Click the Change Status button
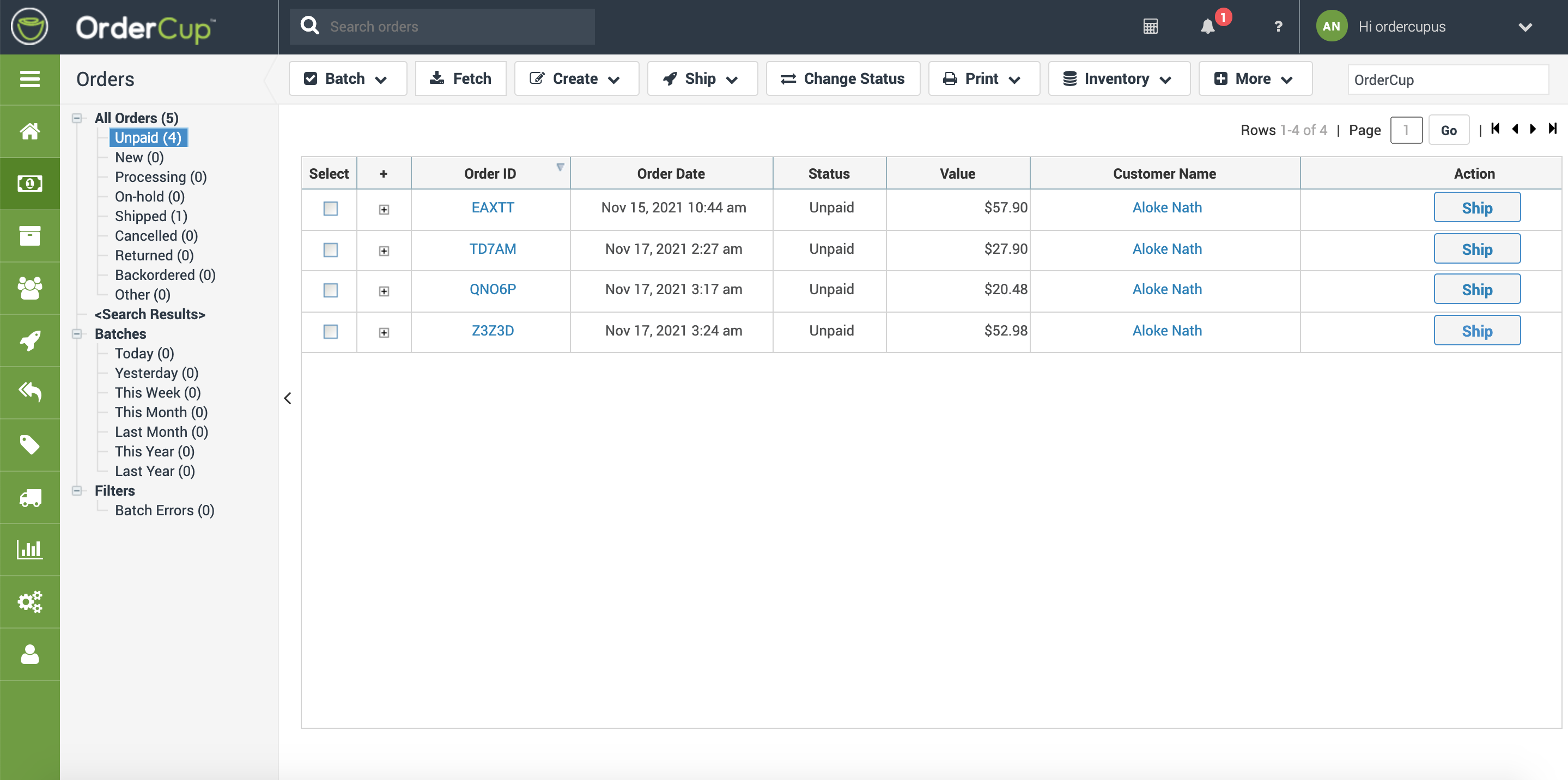This screenshot has height=780, width=1568. [842, 78]
